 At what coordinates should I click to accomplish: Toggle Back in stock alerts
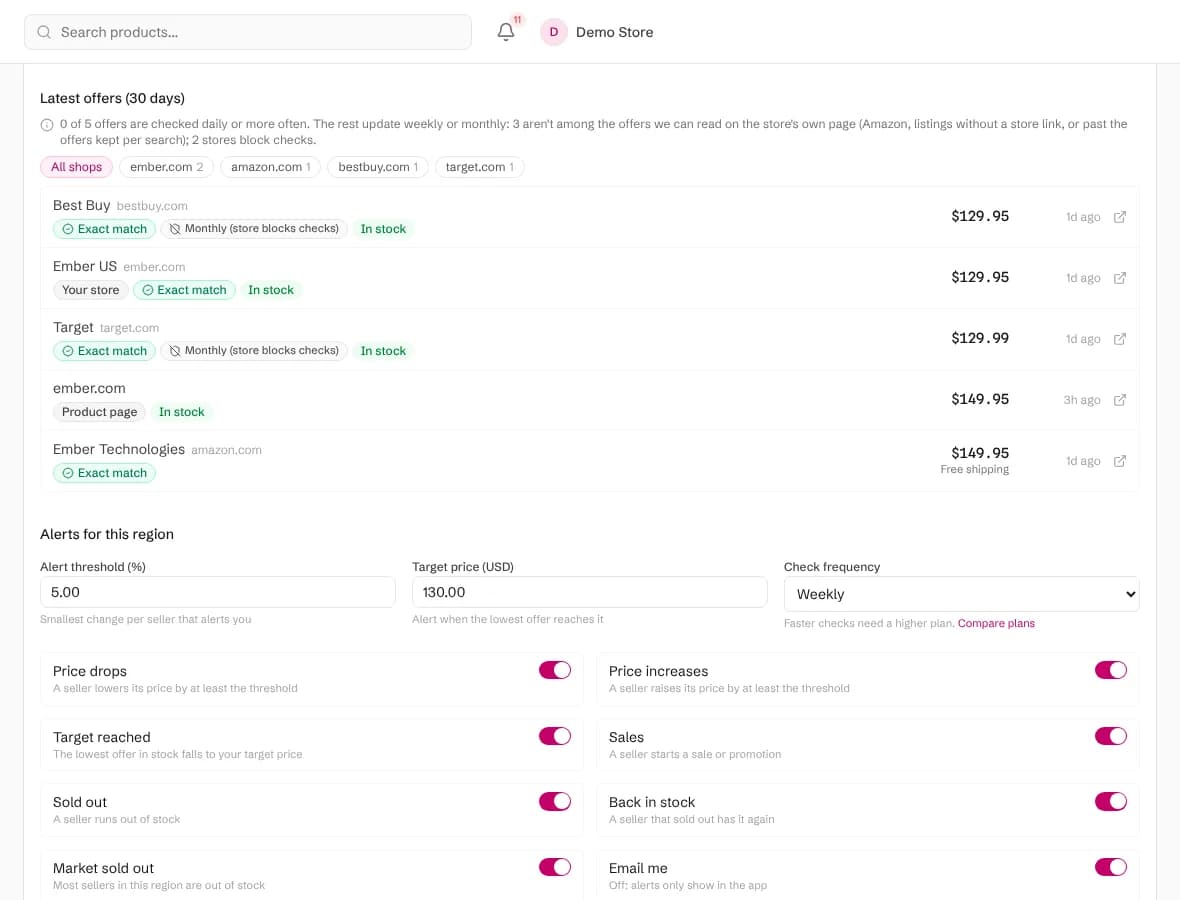coord(1111,801)
